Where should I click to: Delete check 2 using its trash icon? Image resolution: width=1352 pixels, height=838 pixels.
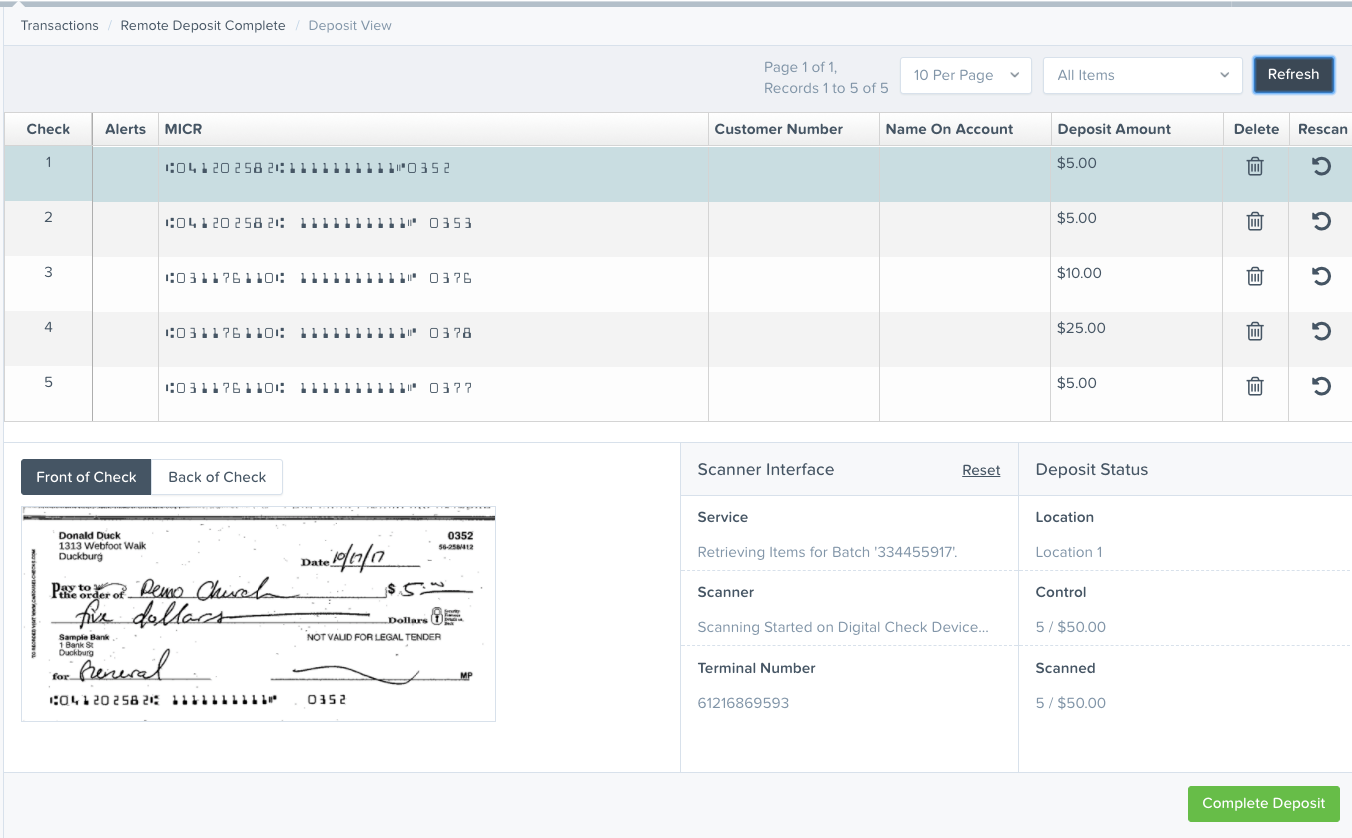[x=1255, y=221]
